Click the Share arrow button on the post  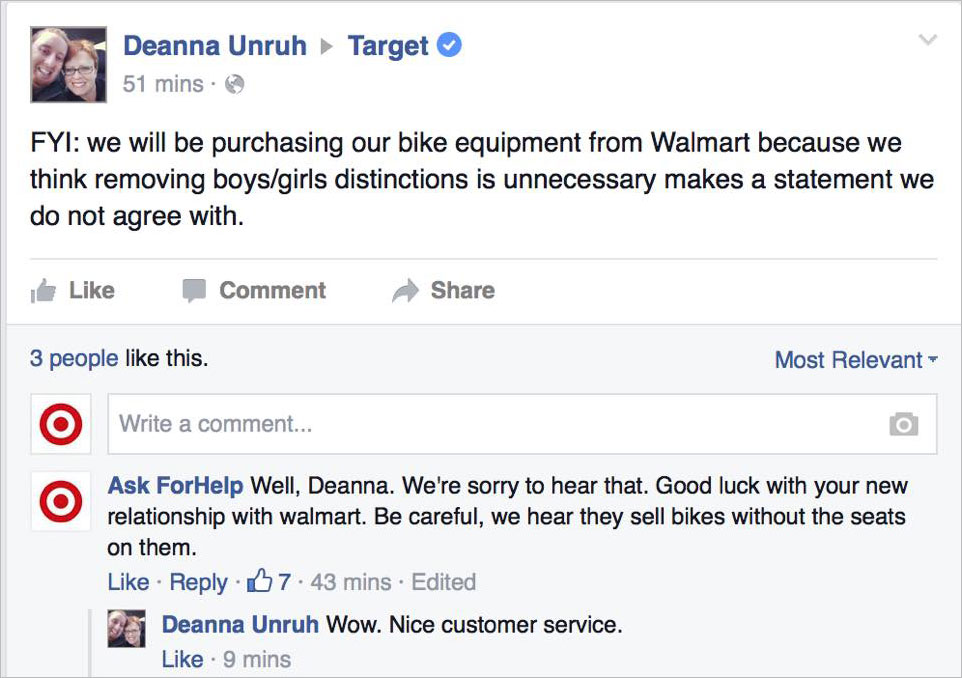443,291
